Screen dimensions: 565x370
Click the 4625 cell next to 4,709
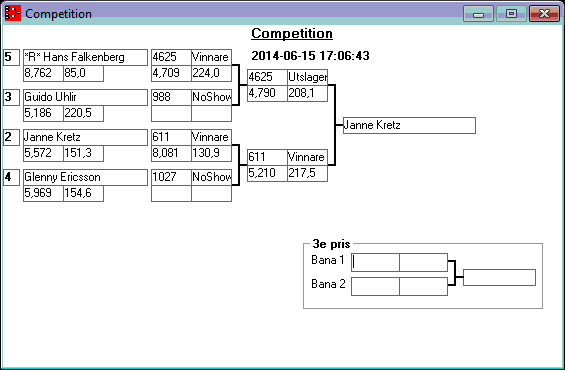pos(171,57)
